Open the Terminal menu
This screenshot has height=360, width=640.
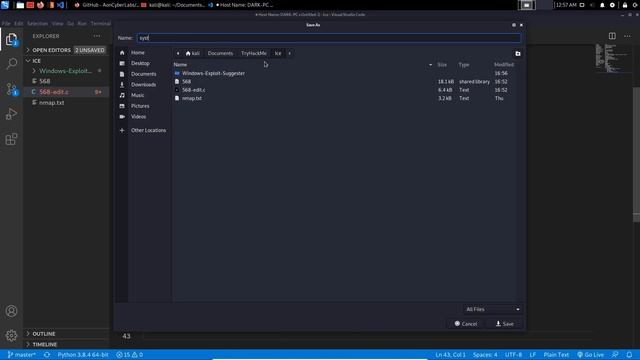click(101, 23)
